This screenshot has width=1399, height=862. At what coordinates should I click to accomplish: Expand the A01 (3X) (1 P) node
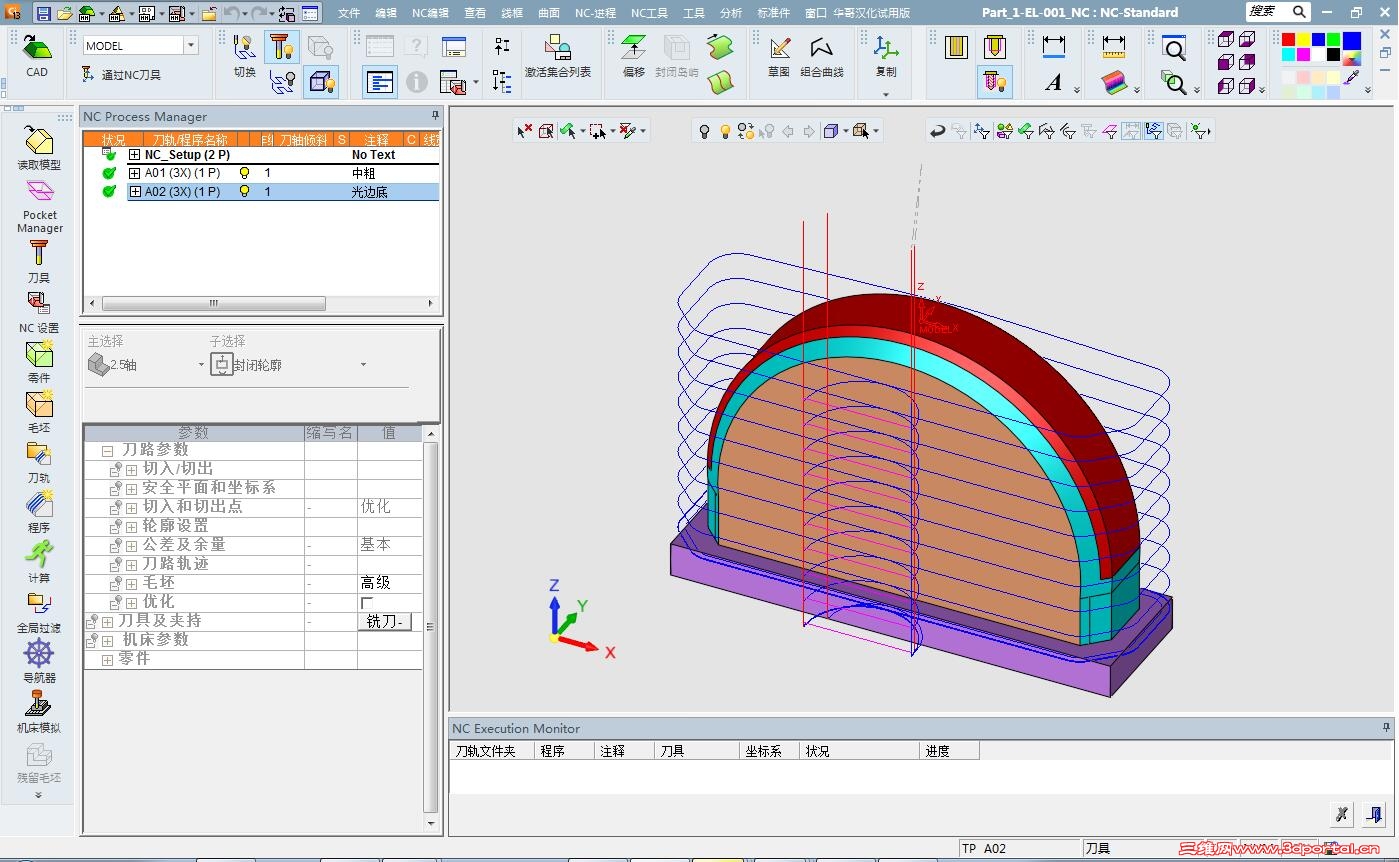point(135,173)
